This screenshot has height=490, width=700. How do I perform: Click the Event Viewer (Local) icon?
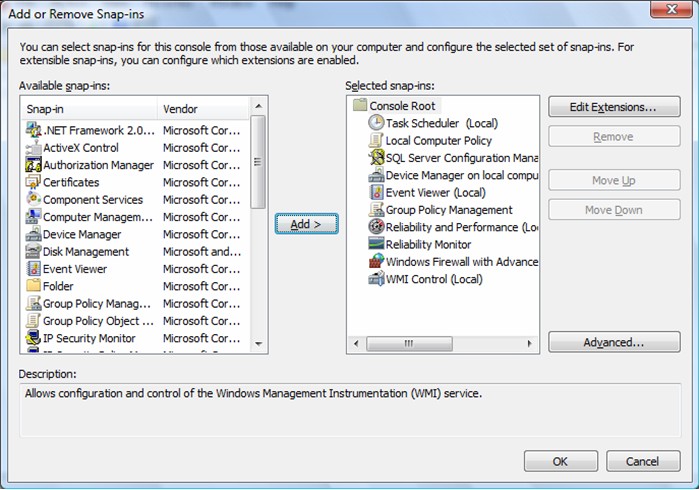(x=376, y=192)
